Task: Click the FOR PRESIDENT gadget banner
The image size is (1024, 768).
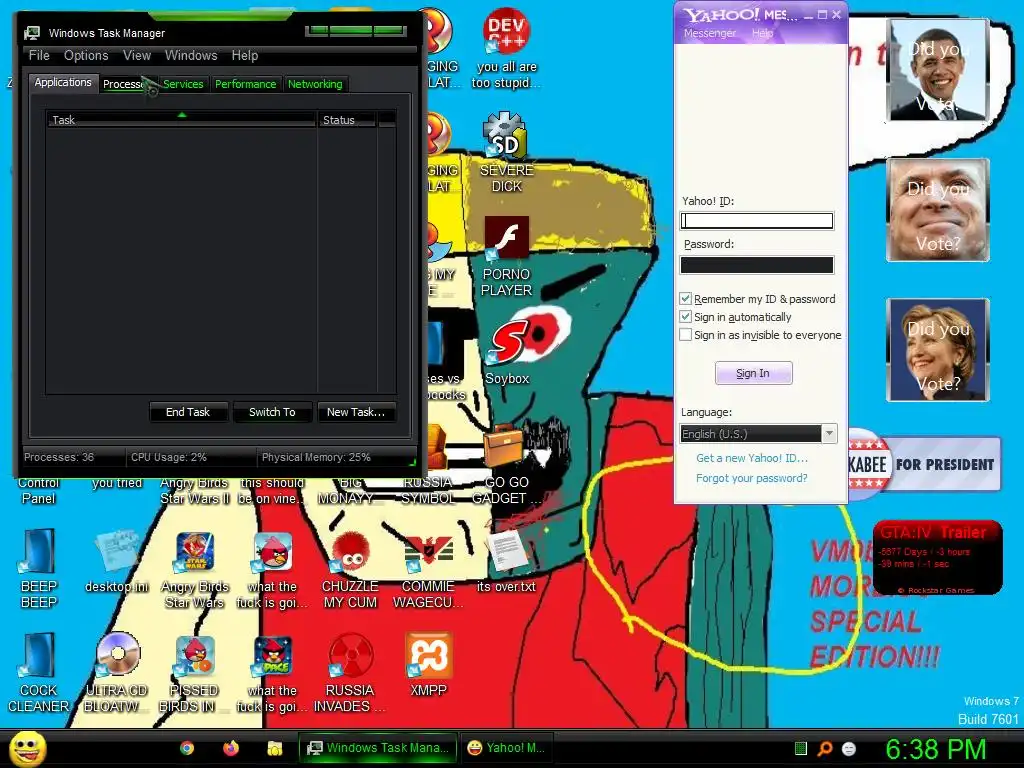Action: (924, 464)
